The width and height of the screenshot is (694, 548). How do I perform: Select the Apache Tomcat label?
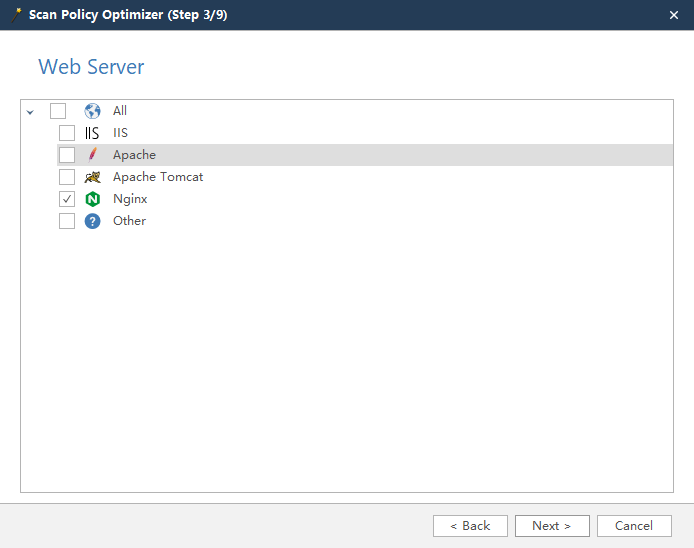(x=158, y=177)
